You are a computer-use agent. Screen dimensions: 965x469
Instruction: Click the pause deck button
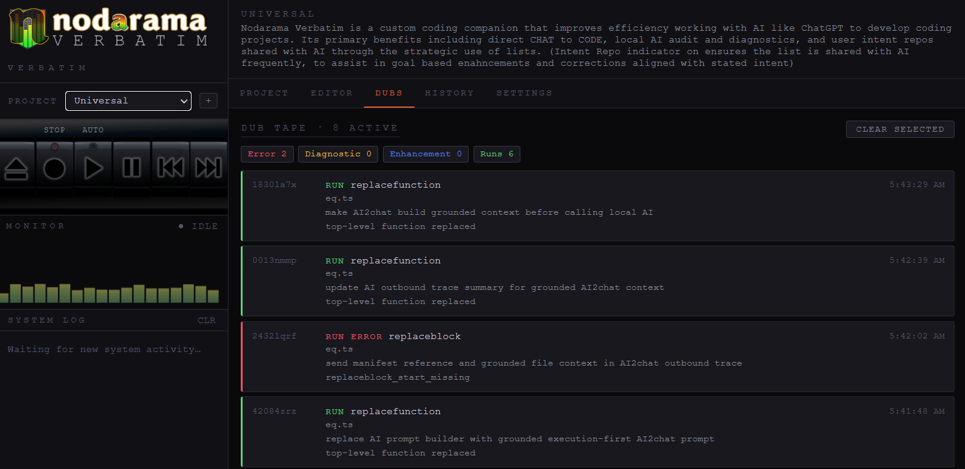[x=131, y=167]
